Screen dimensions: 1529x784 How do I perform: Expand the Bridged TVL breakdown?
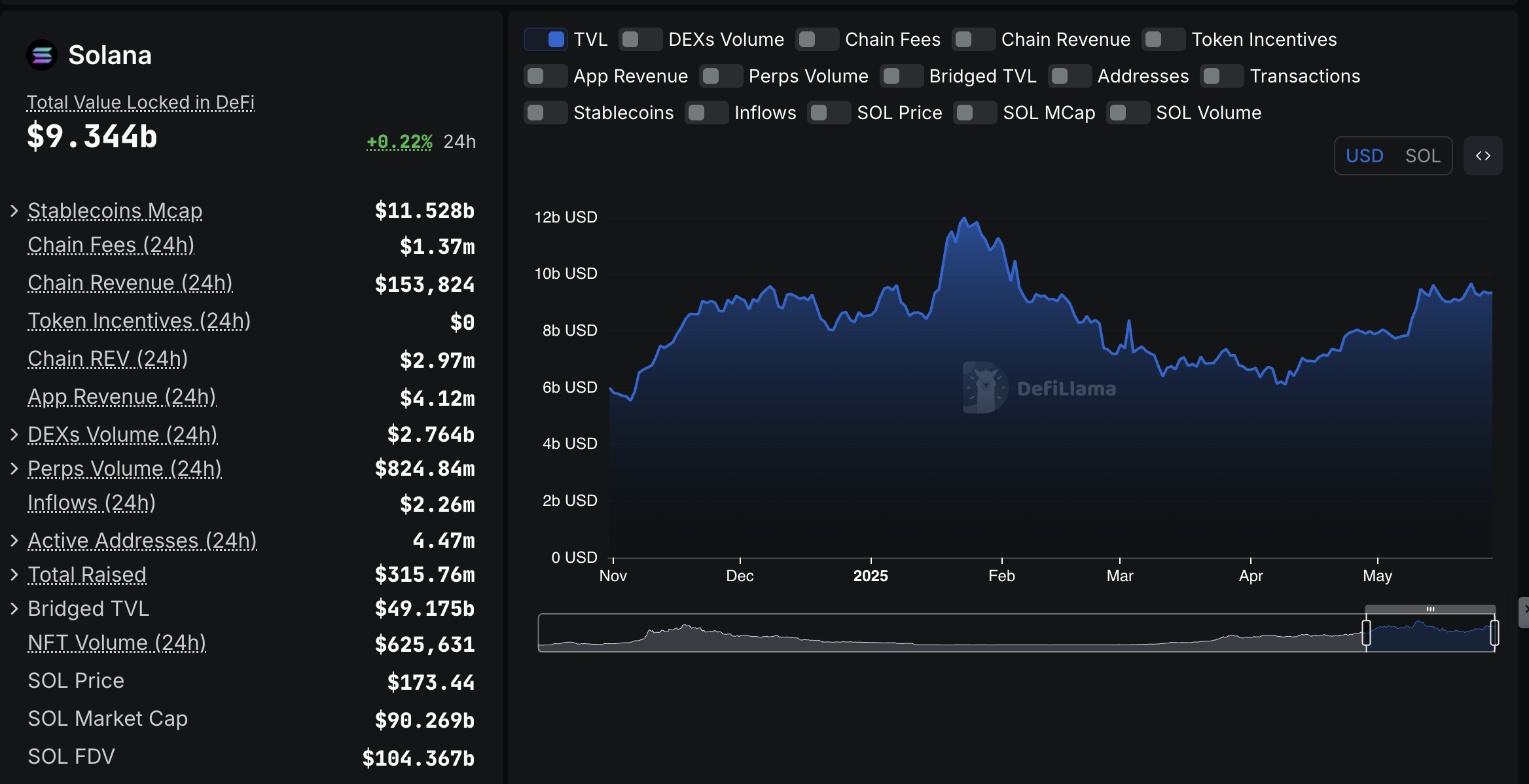coord(14,609)
